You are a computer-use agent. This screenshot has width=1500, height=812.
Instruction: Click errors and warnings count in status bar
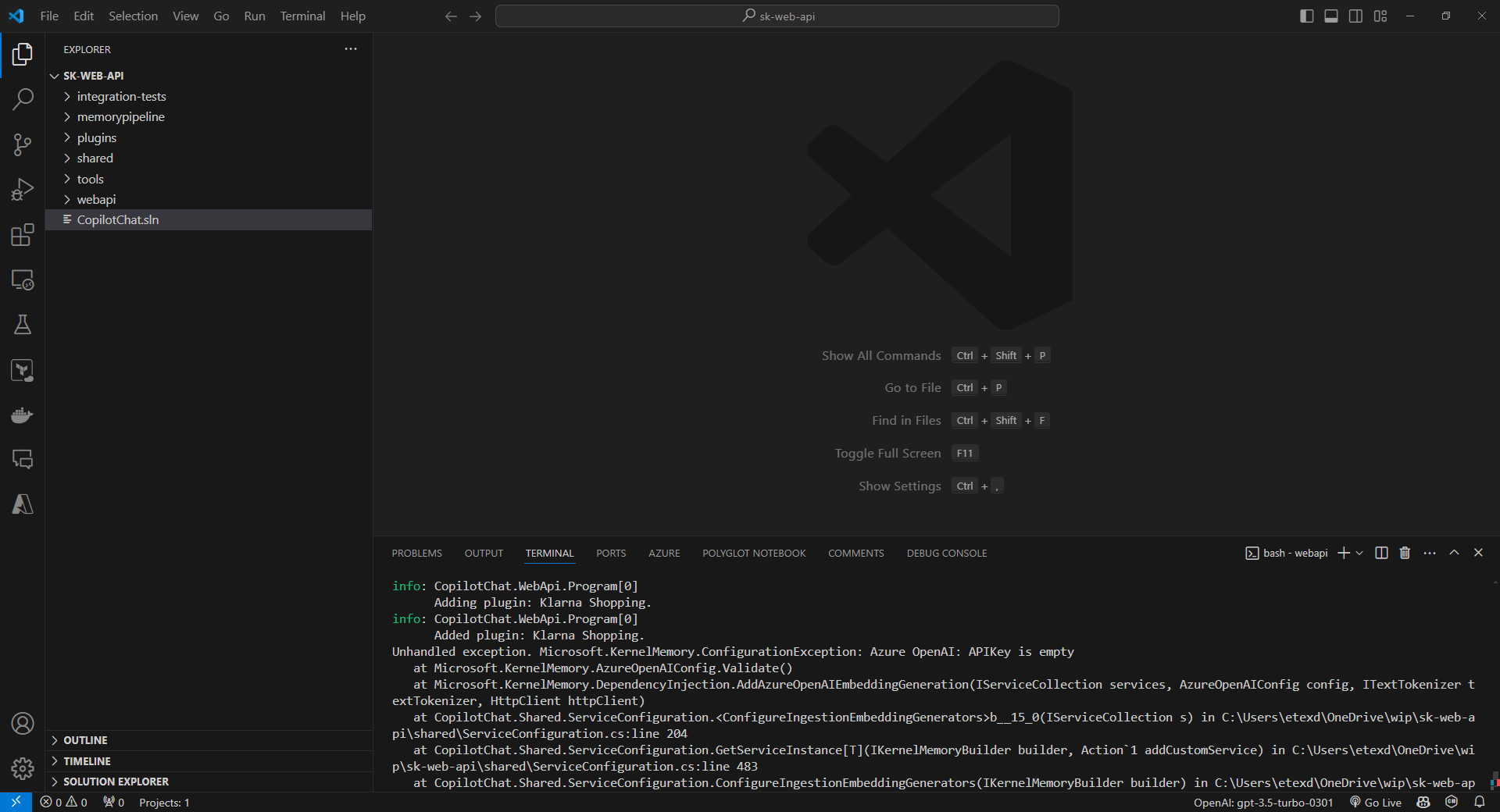(x=64, y=802)
